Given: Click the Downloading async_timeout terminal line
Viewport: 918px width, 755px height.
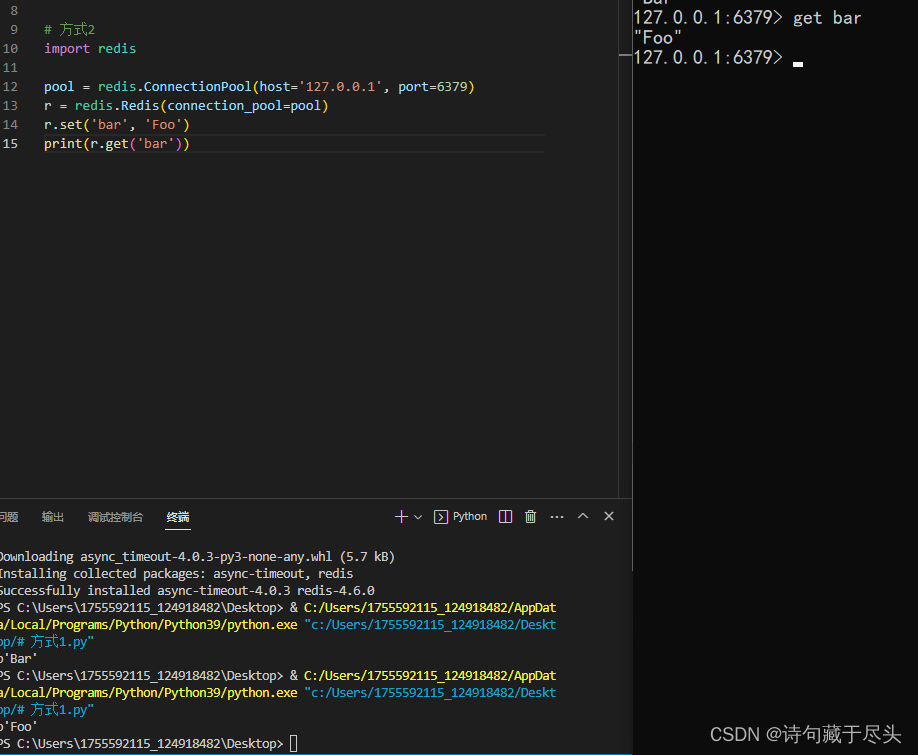Looking at the screenshot, I should click(197, 557).
